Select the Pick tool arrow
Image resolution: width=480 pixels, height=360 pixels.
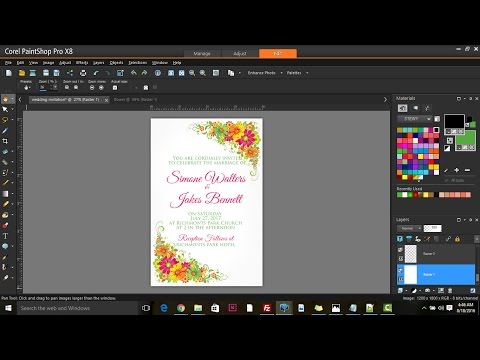[5, 109]
